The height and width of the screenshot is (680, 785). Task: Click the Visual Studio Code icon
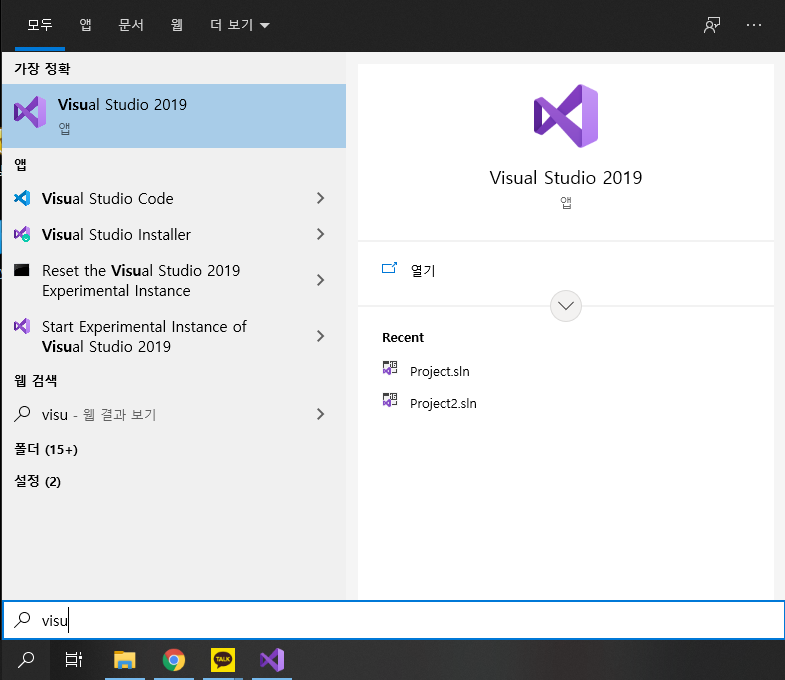22,198
